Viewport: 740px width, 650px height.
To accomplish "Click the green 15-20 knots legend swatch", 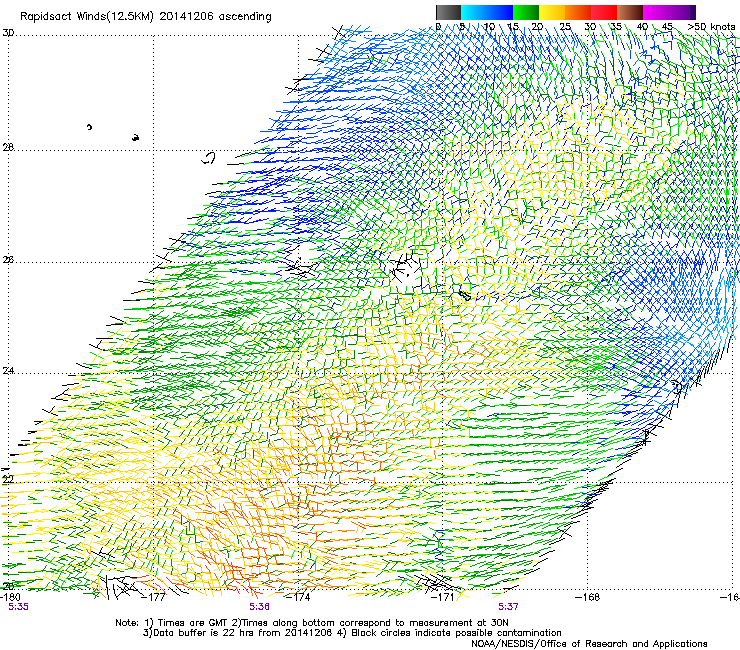I will click(526, 12).
